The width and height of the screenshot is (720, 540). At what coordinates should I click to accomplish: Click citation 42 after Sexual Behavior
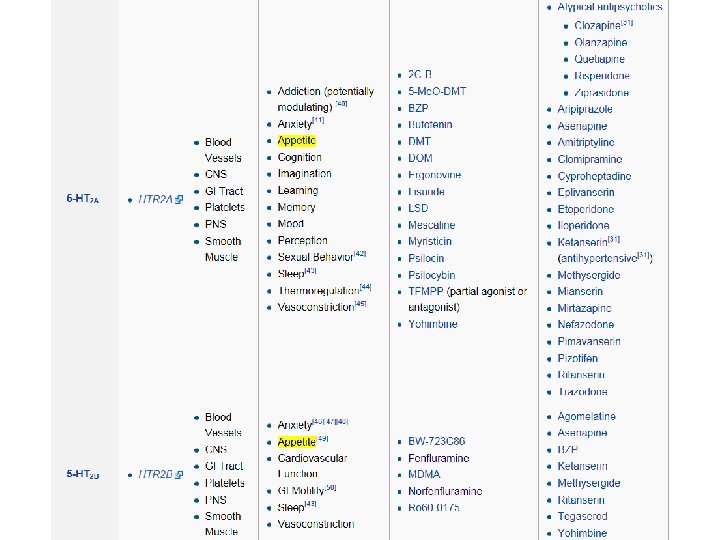coord(360,253)
